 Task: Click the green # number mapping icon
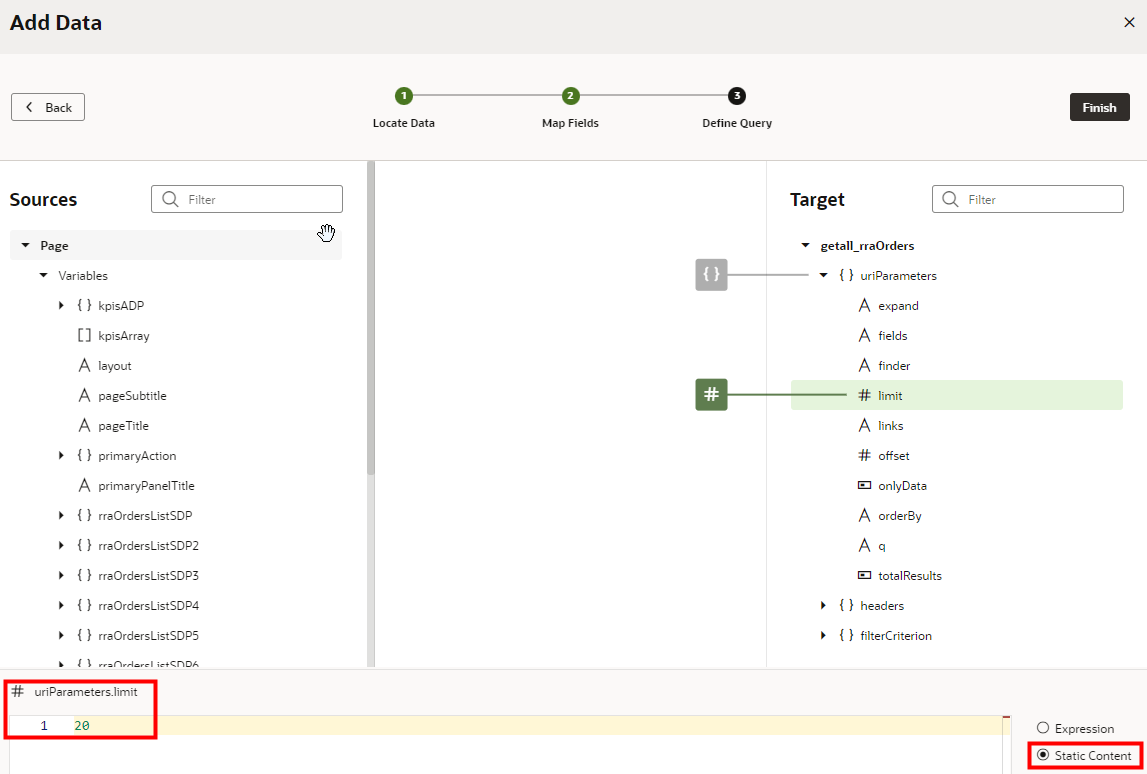click(x=711, y=394)
